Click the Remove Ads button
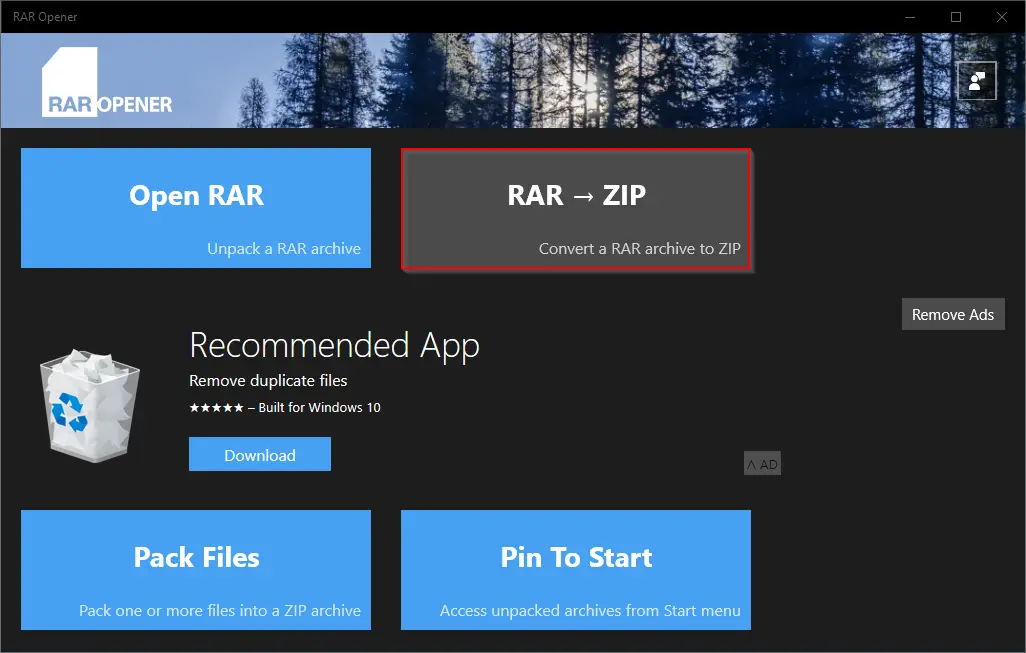1026x653 pixels. click(x=953, y=315)
